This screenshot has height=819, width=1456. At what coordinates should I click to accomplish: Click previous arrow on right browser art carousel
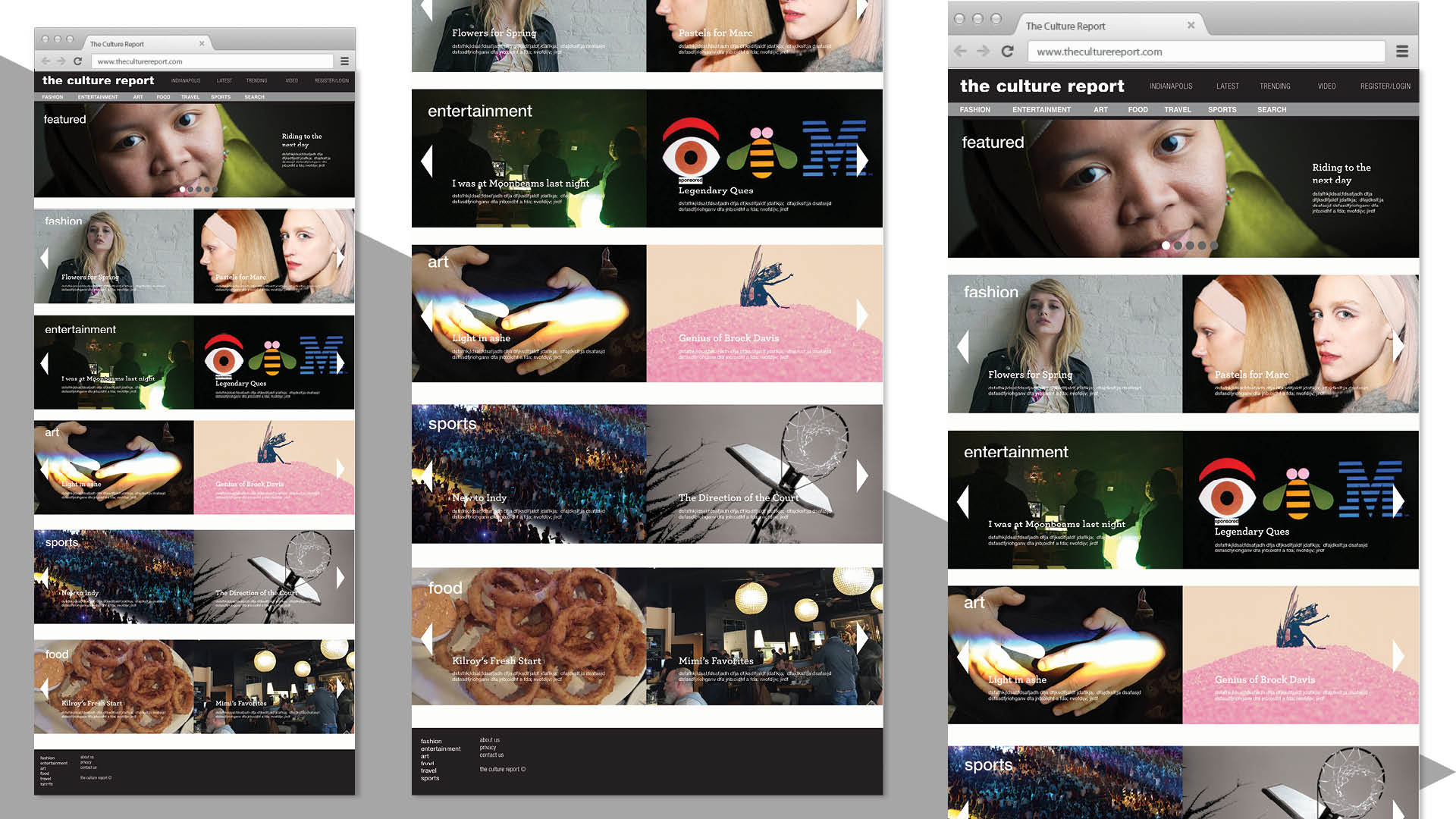[963, 656]
